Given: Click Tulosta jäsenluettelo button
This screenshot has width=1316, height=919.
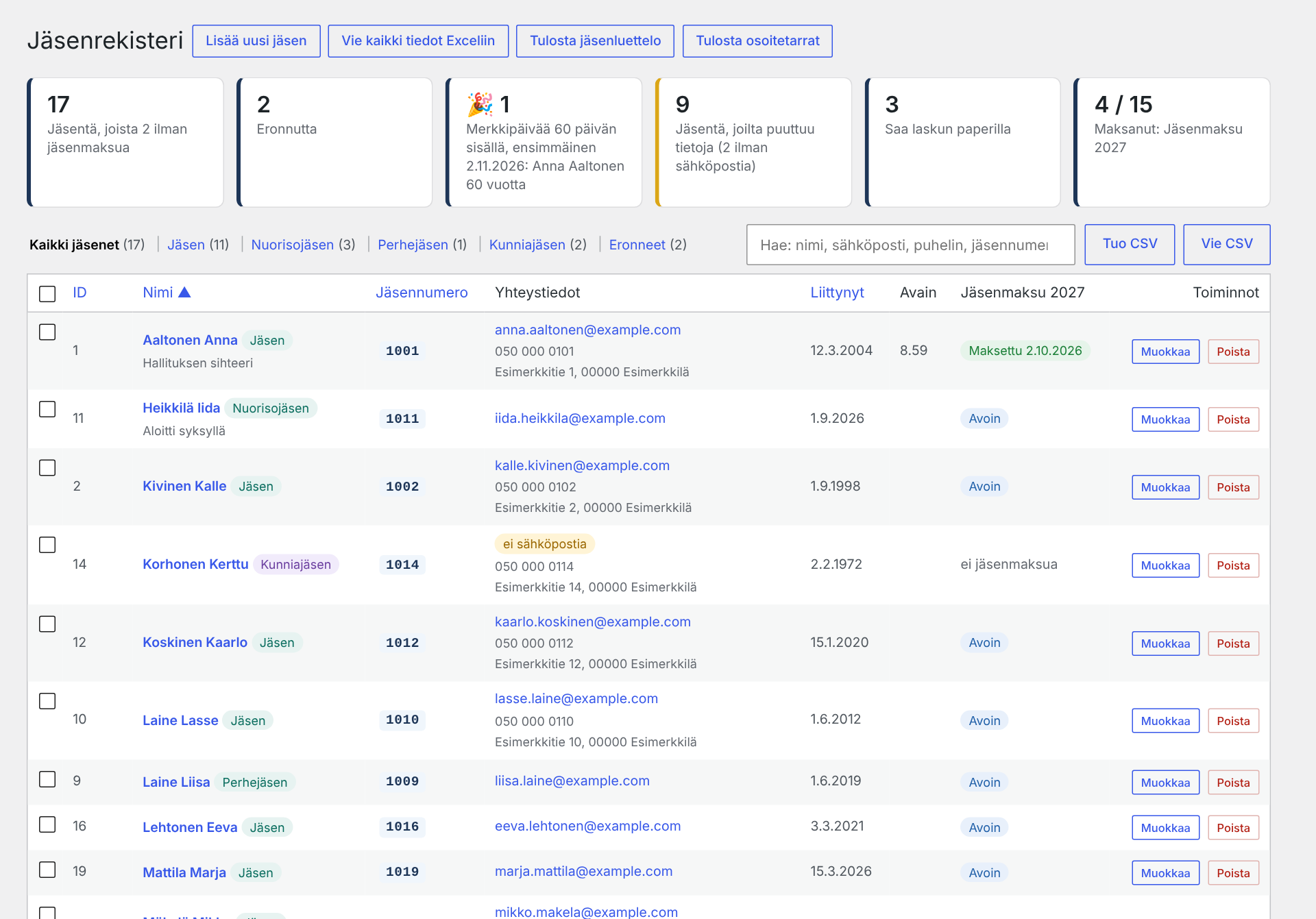Looking at the screenshot, I should coord(595,41).
